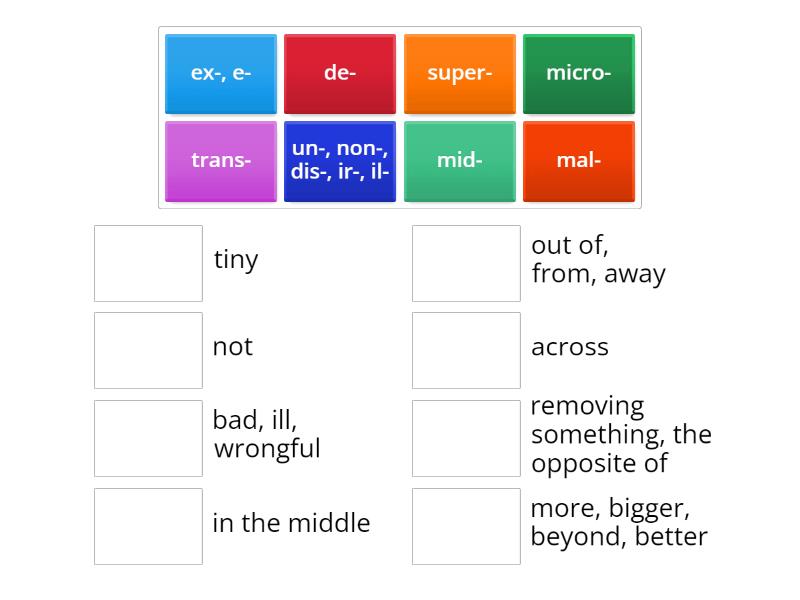Click the 'tiny' definition text
The height and width of the screenshot is (600, 800).
[237, 260]
